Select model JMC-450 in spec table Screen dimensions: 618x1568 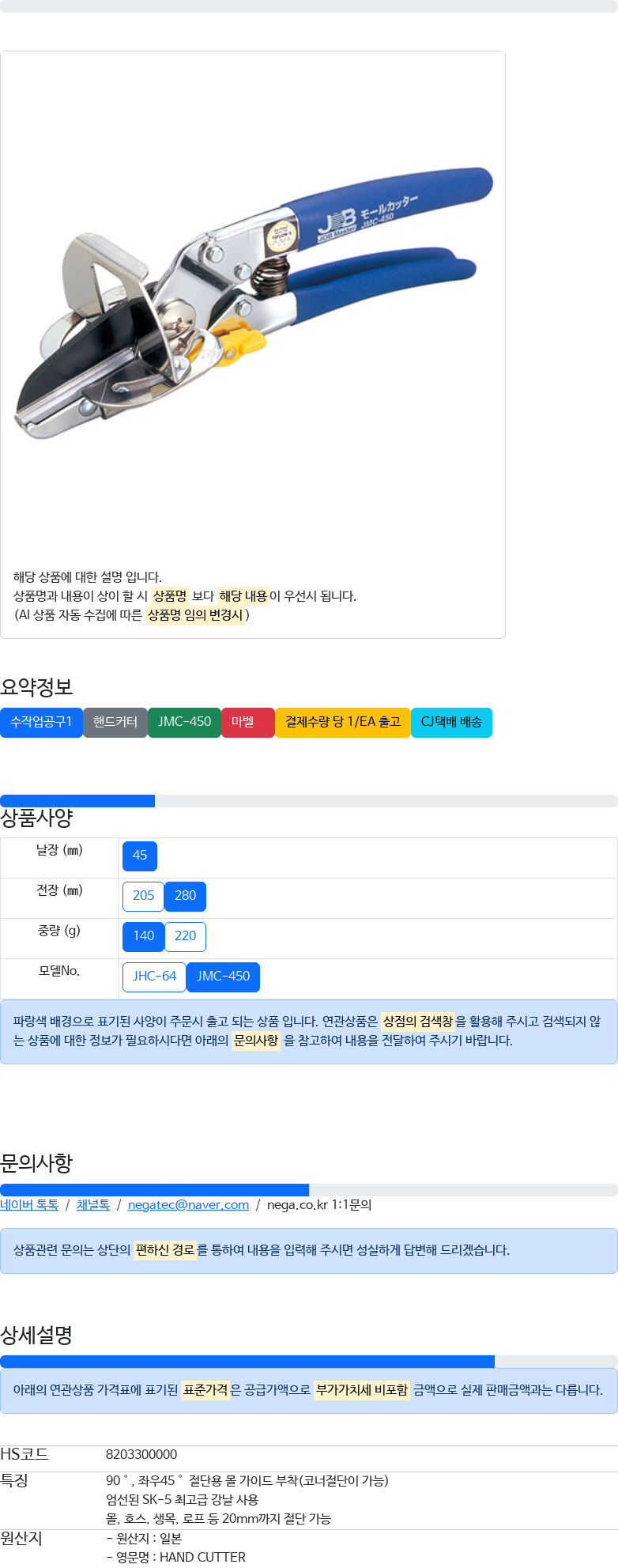223,977
